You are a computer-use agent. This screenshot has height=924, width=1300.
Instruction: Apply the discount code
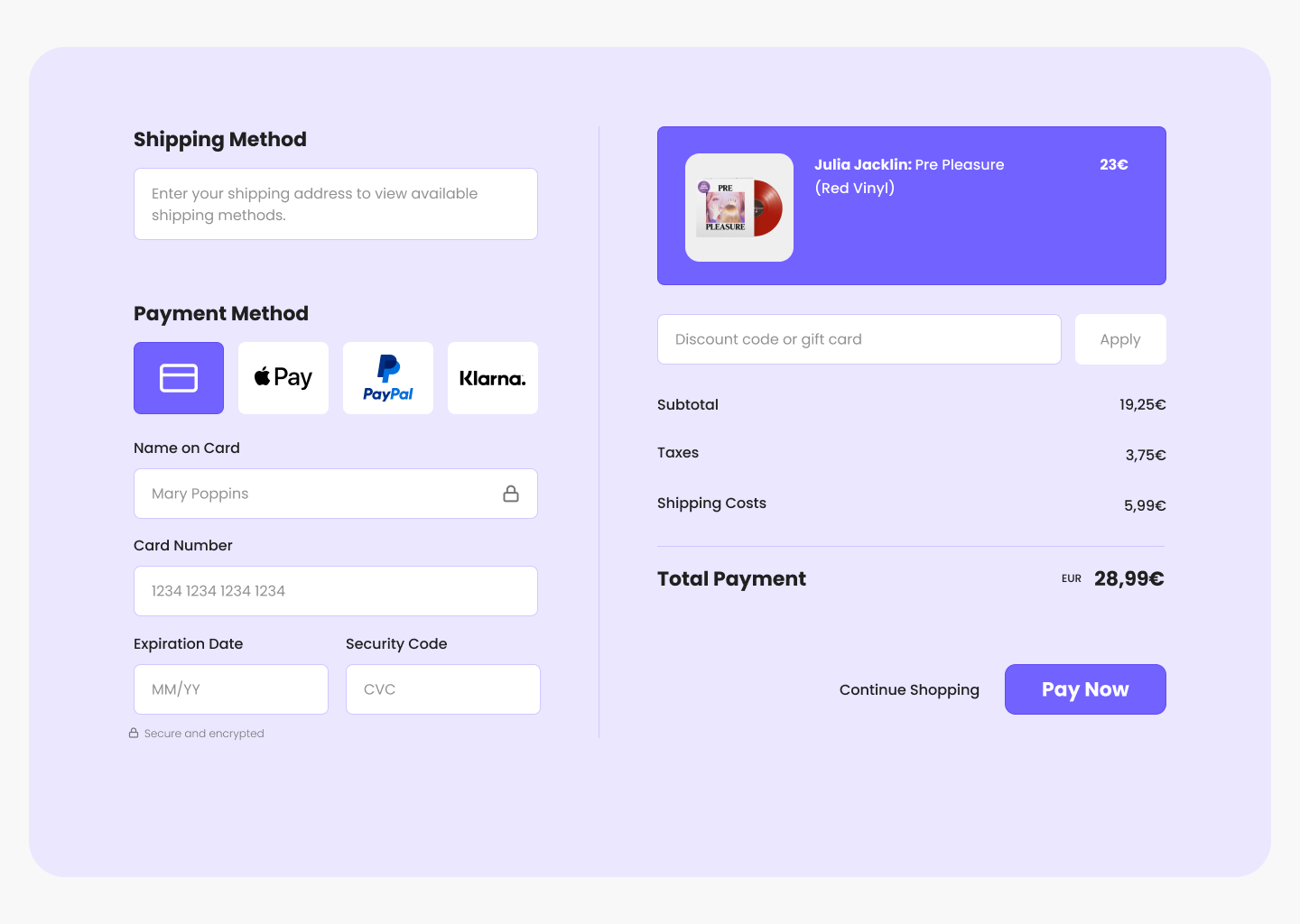tap(1120, 339)
